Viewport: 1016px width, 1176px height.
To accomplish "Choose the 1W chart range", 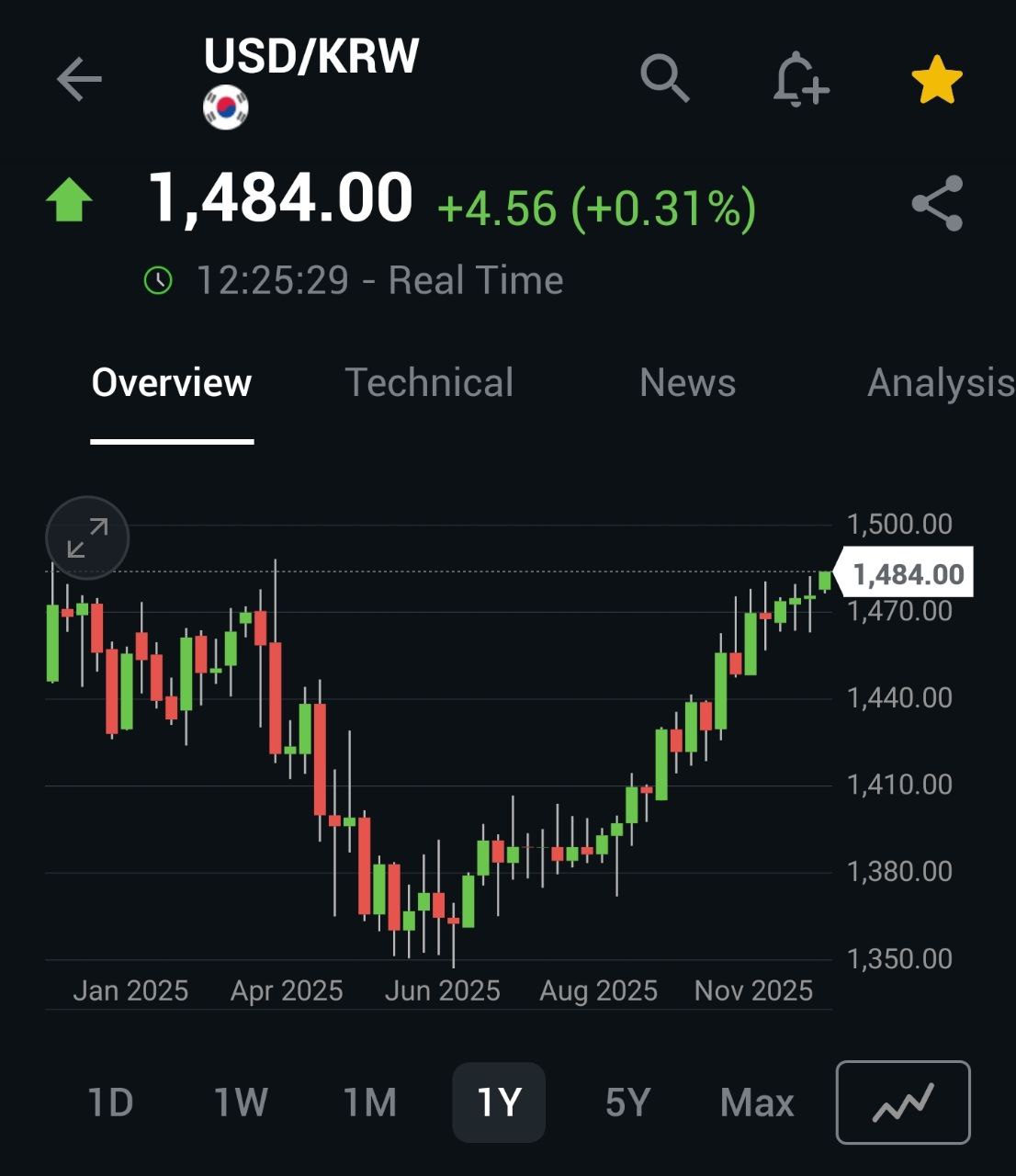I will pyautogui.click(x=240, y=1102).
